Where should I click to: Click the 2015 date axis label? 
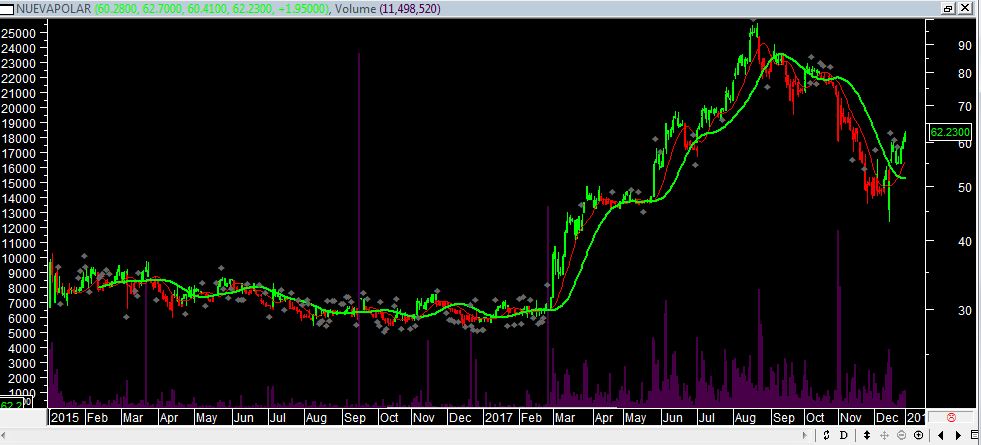click(65, 417)
